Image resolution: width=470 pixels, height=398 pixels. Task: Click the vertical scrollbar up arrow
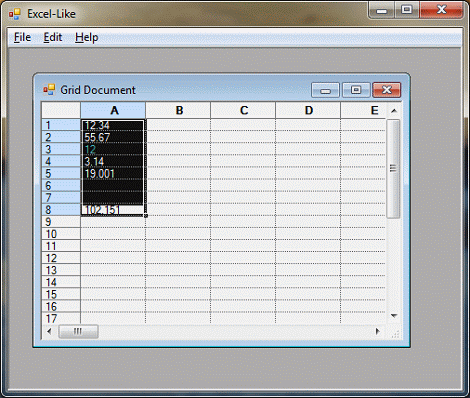(x=394, y=111)
